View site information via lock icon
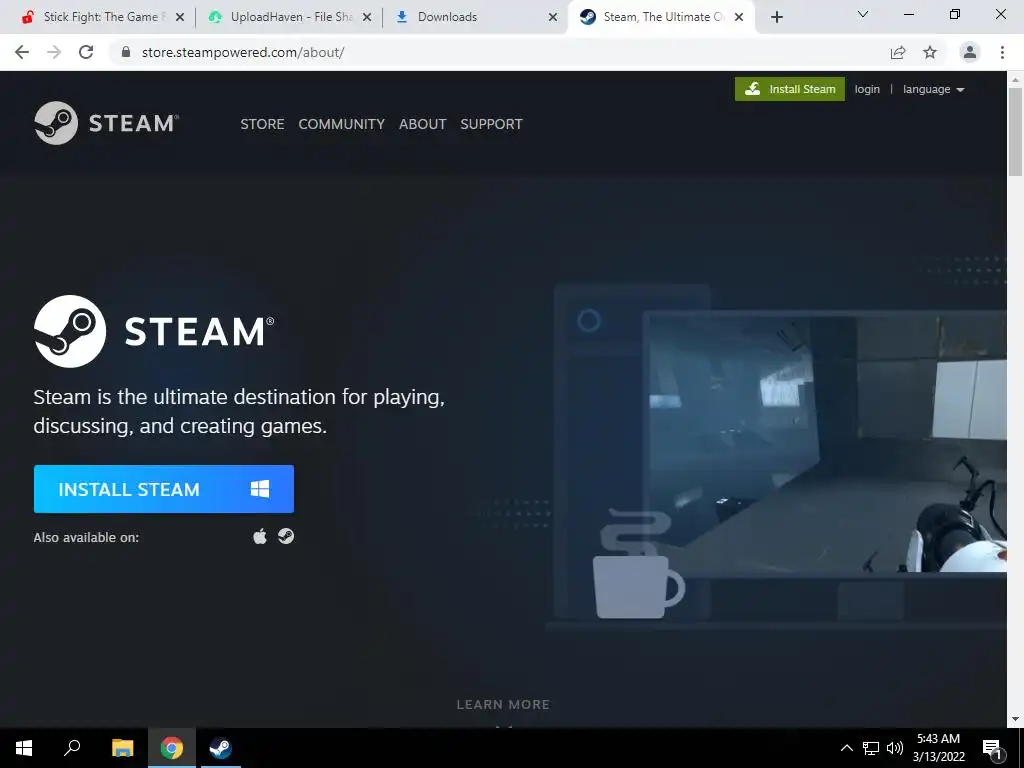The height and width of the screenshot is (768, 1024). click(x=126, y=52)
